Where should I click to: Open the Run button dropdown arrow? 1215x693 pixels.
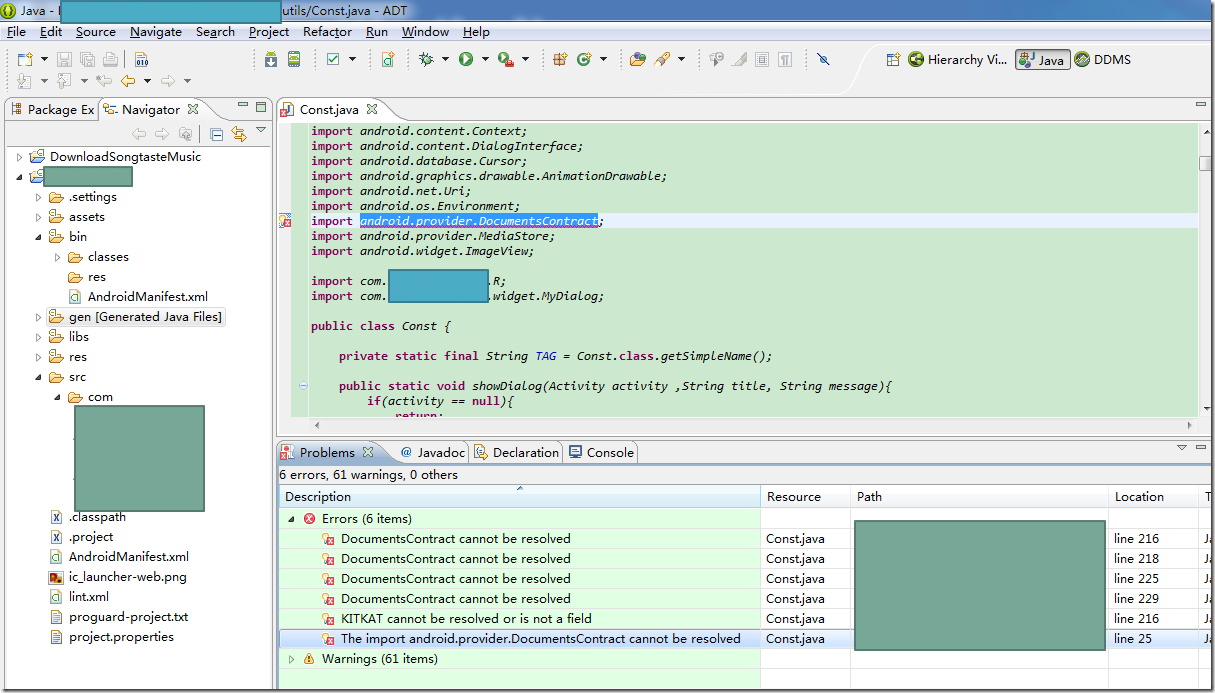[485, 60]
